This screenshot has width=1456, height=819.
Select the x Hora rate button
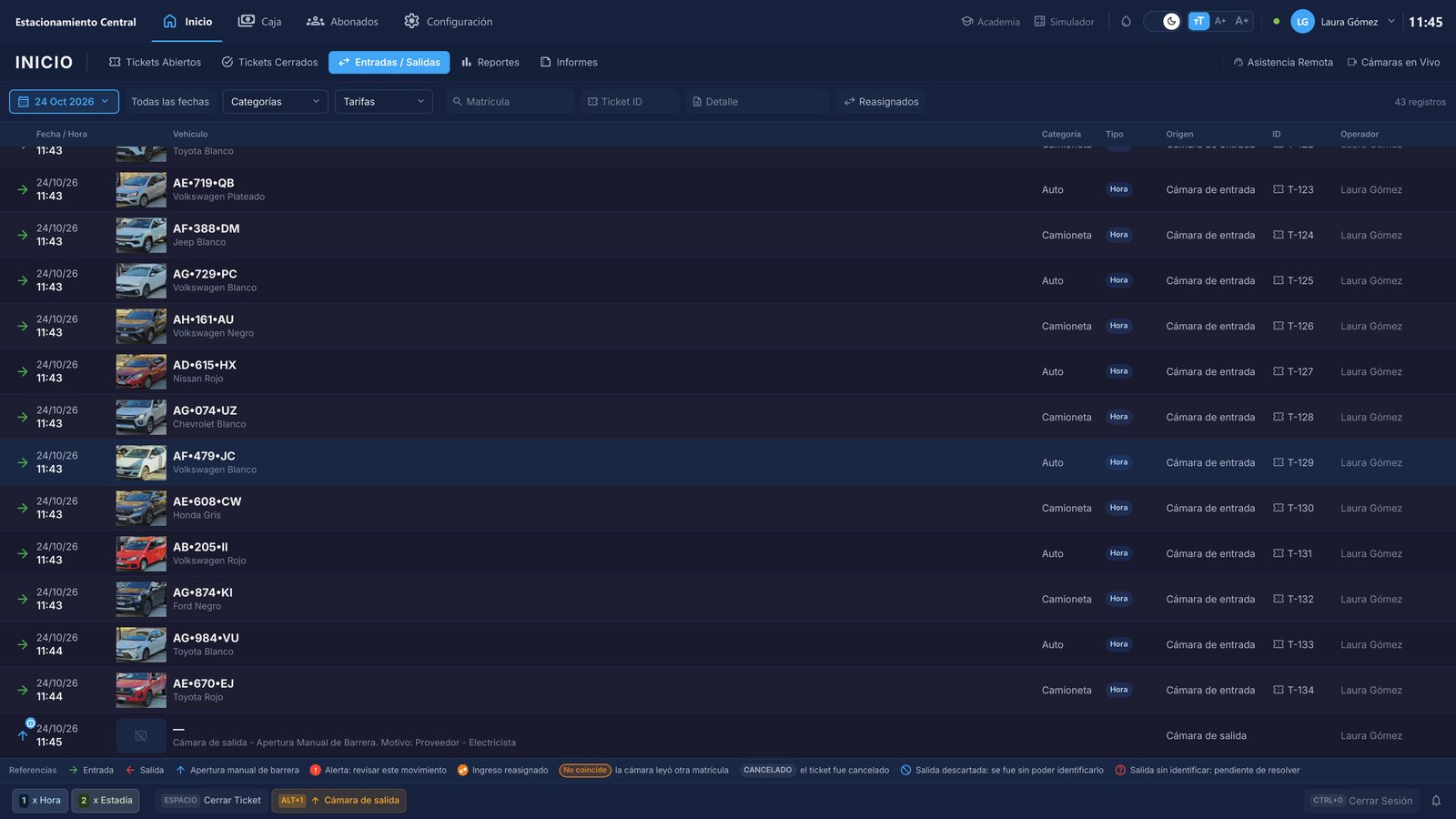40,800
